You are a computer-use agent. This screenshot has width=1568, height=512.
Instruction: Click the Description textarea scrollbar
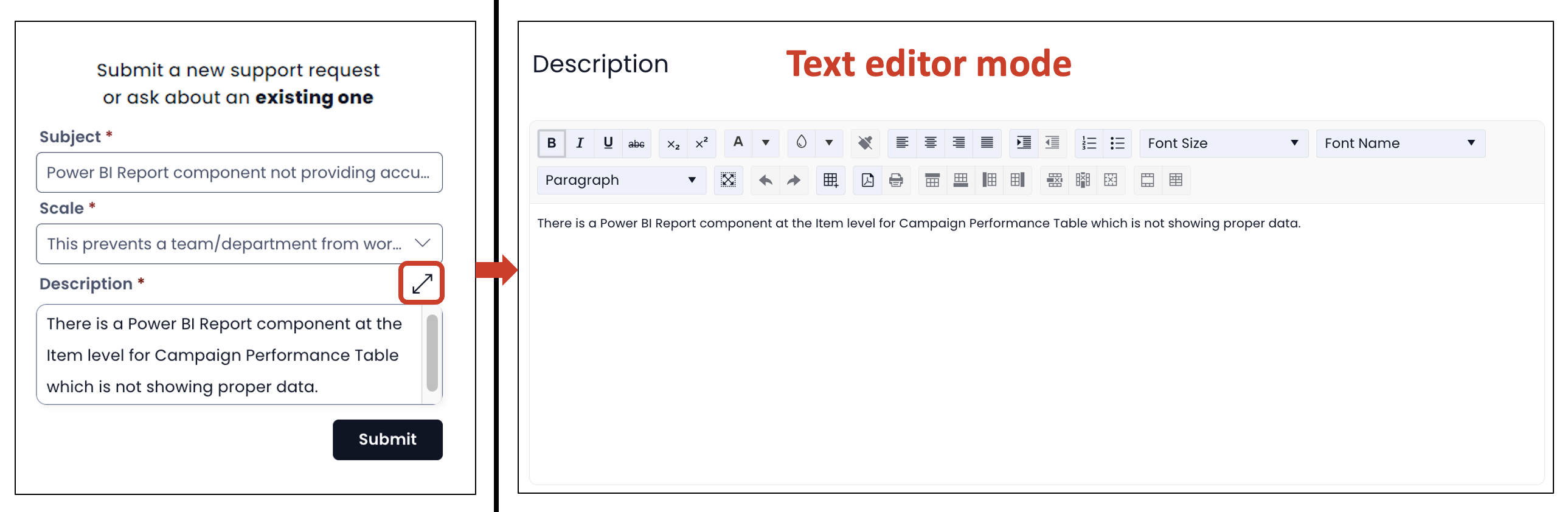pyautogui.click(x=432, y=353)
